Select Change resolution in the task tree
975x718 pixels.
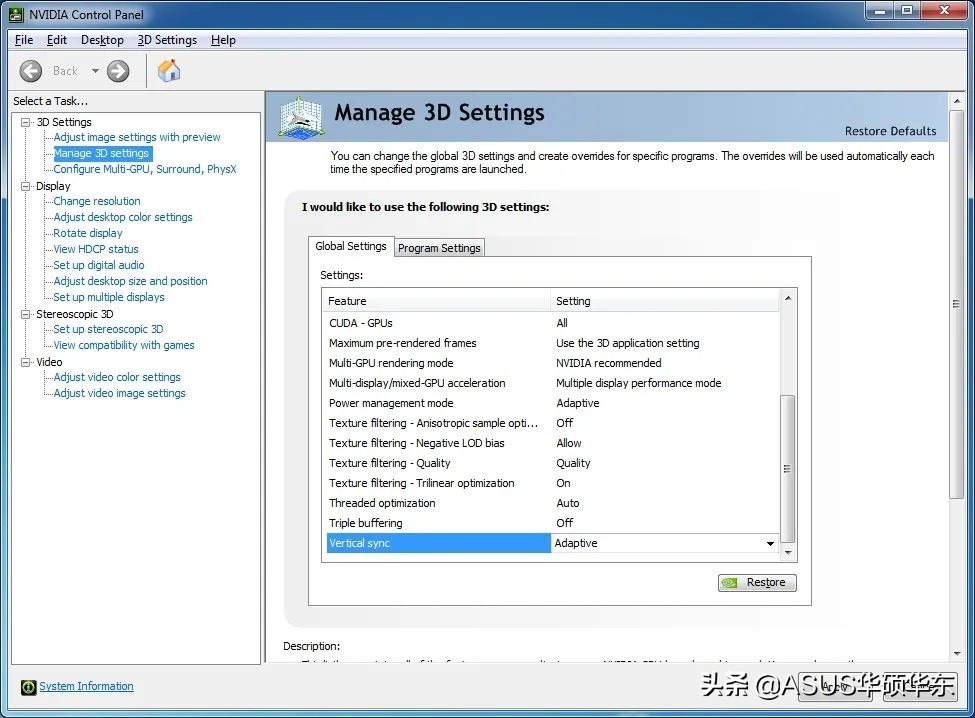(97, 201)
